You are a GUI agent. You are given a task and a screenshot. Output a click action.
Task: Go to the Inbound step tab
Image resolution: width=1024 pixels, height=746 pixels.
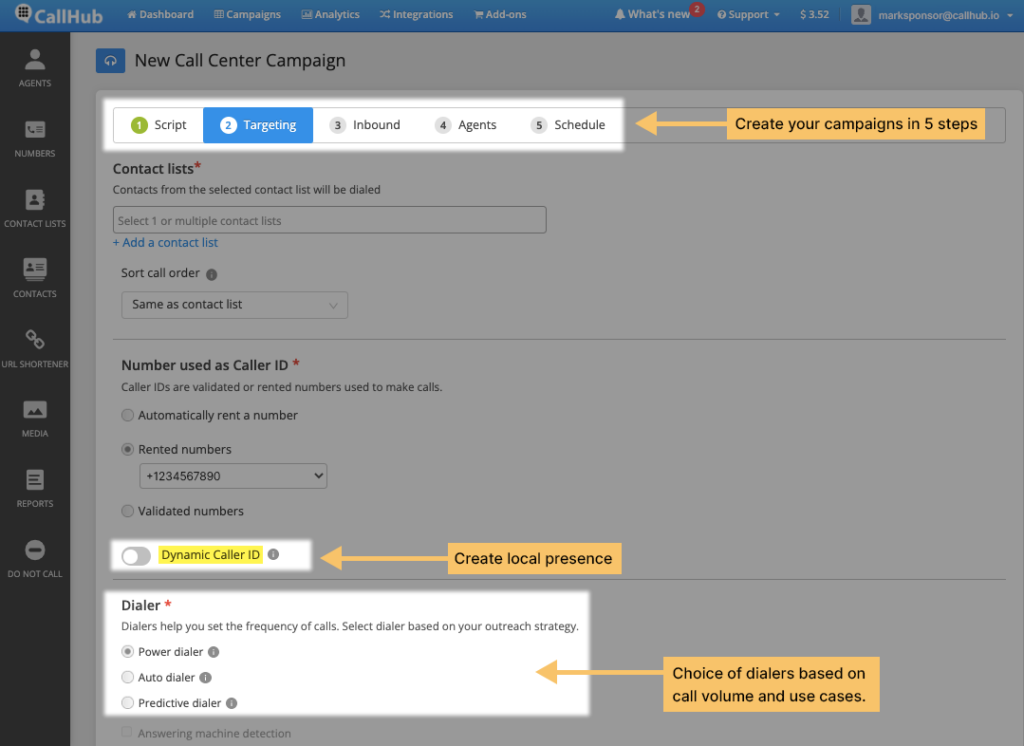pos(364,125)
